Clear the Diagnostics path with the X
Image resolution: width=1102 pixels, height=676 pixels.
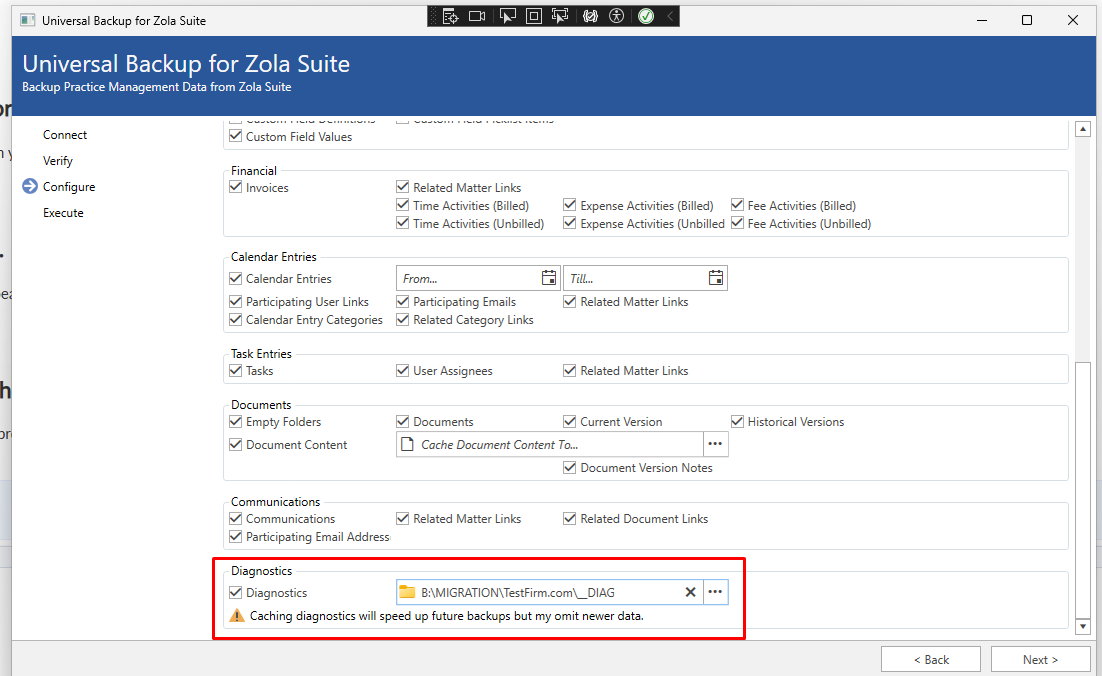(x=690, y=592)
